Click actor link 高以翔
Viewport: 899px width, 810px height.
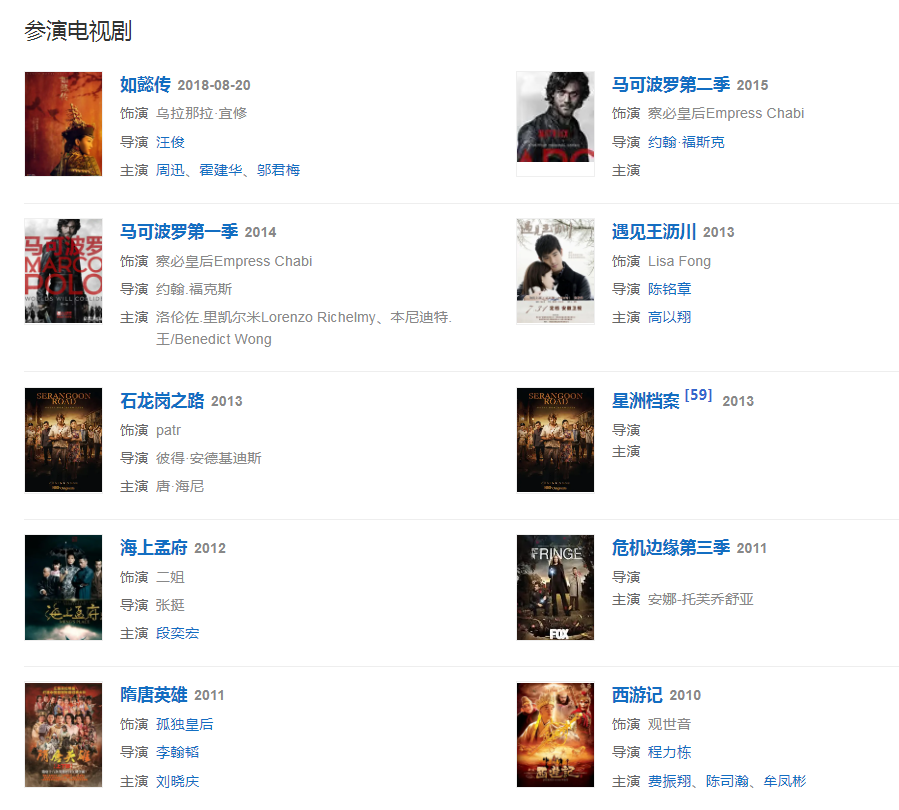669,317
